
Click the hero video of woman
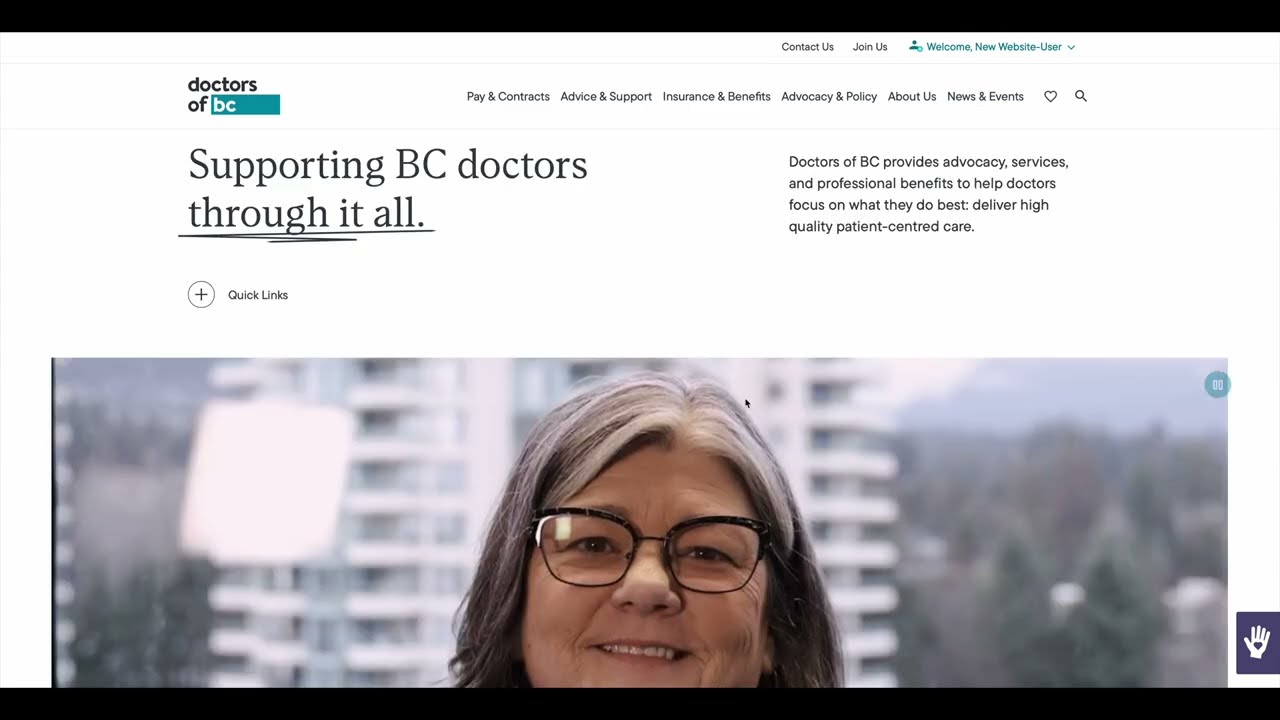coord(640,522)
